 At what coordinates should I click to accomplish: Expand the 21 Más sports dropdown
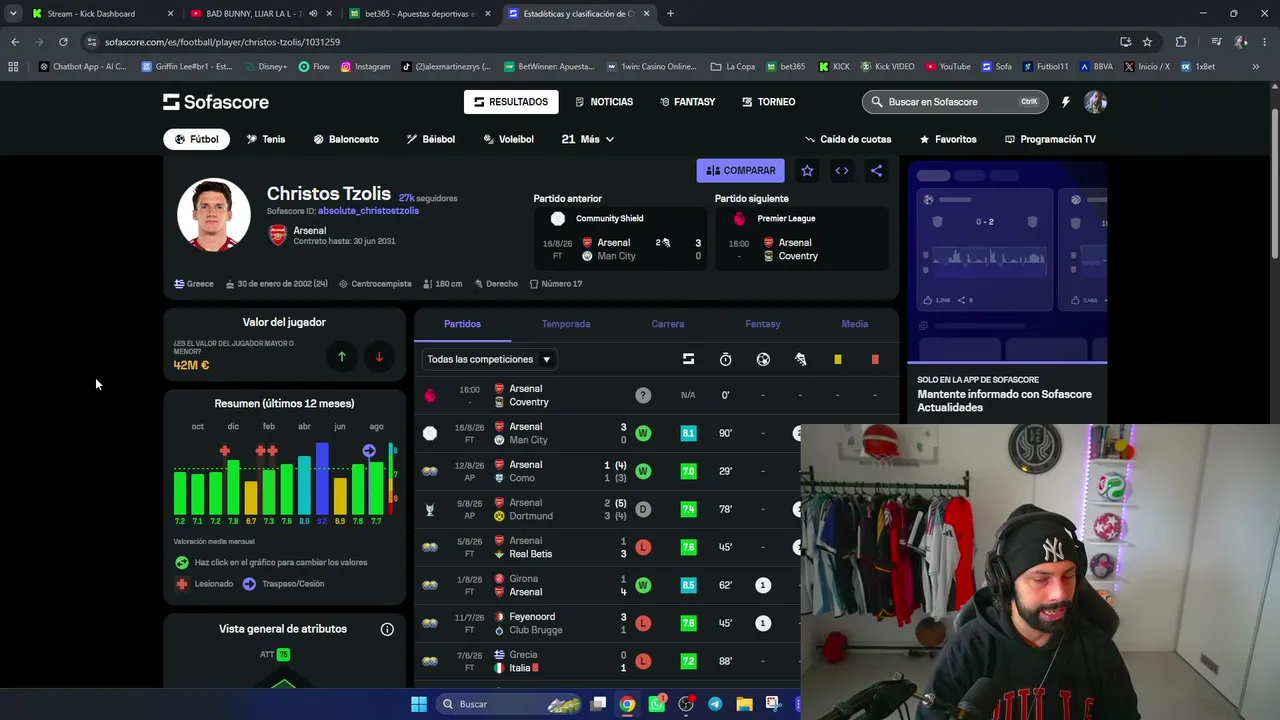588,139
